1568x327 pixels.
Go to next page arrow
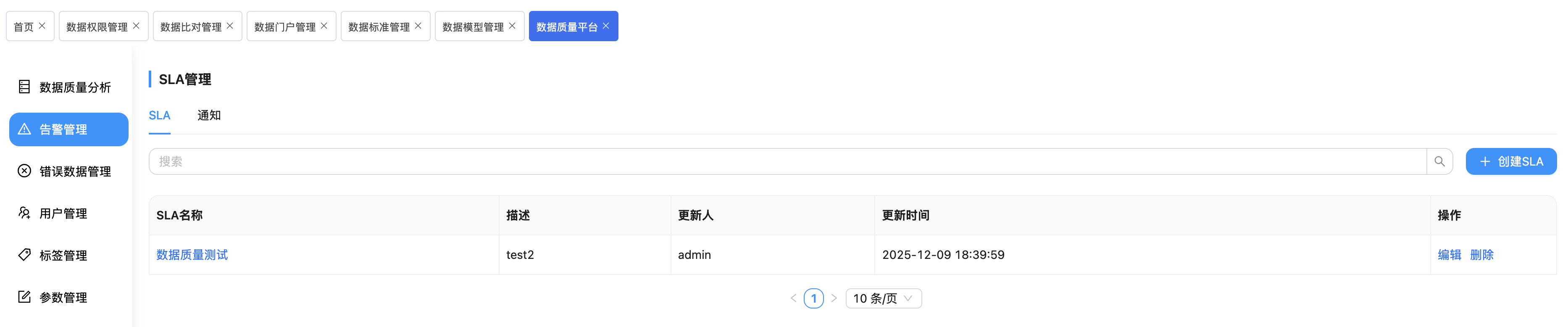point(834,298)
